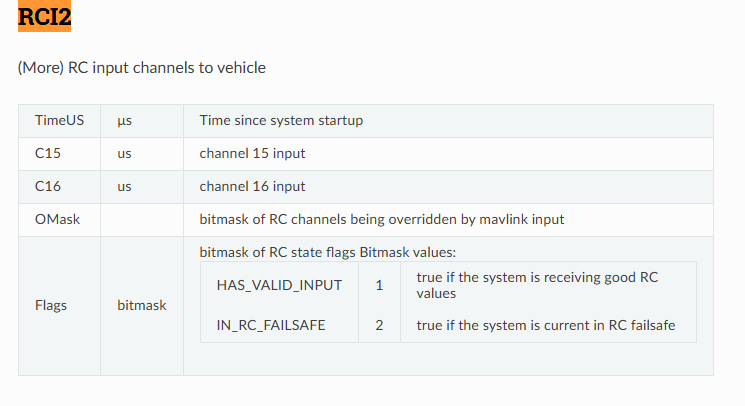Click the µs unit cell

click(x=142, y=121)
